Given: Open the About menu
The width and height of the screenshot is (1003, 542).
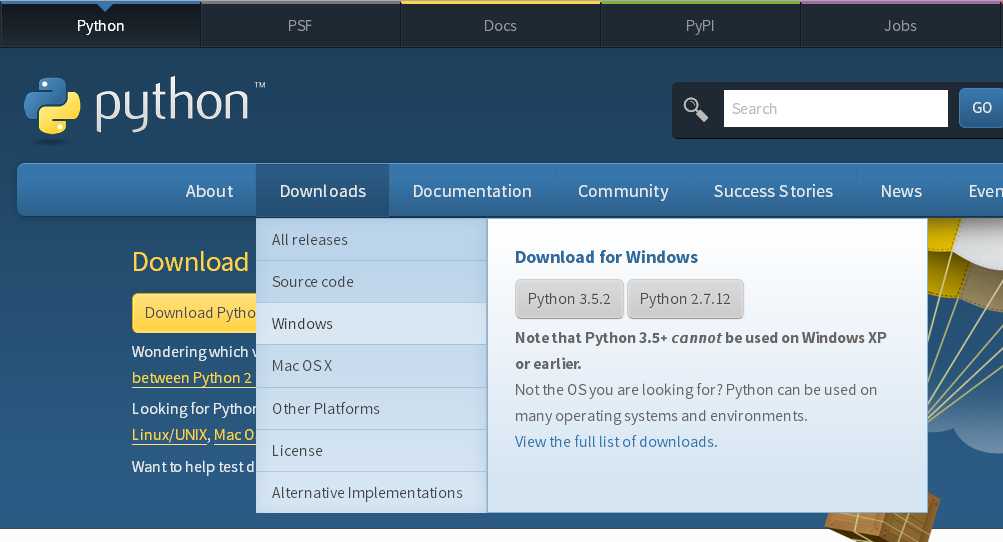Looking at the screenshot, I should point(209,191).
